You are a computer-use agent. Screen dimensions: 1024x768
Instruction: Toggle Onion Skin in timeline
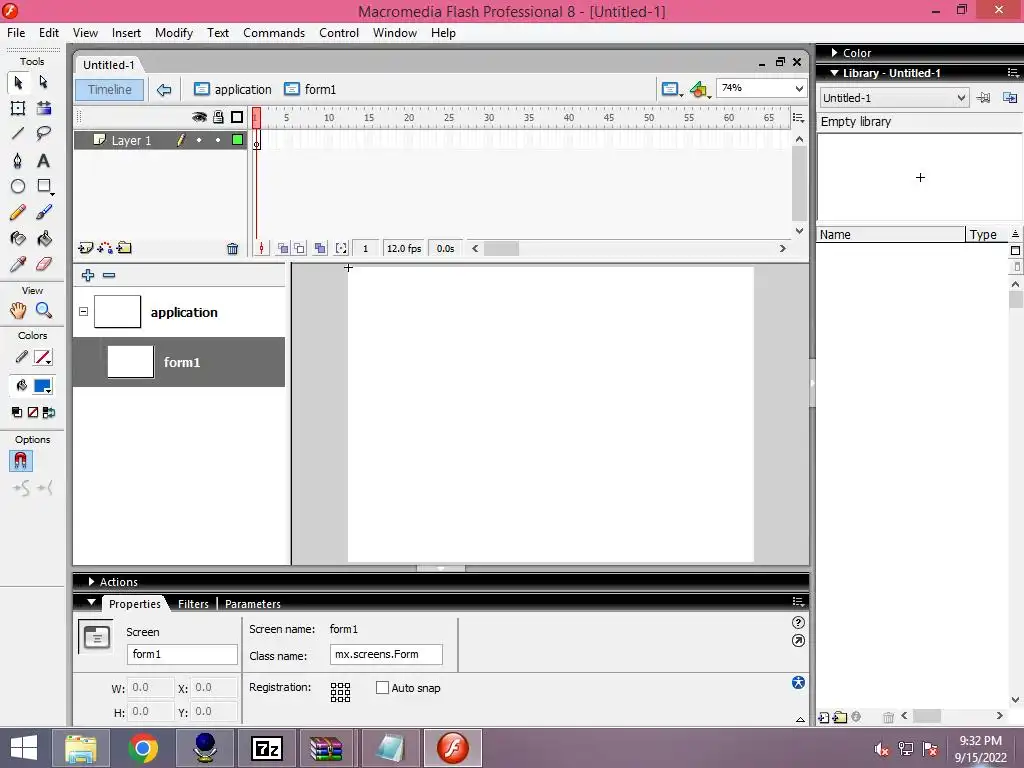283,248
